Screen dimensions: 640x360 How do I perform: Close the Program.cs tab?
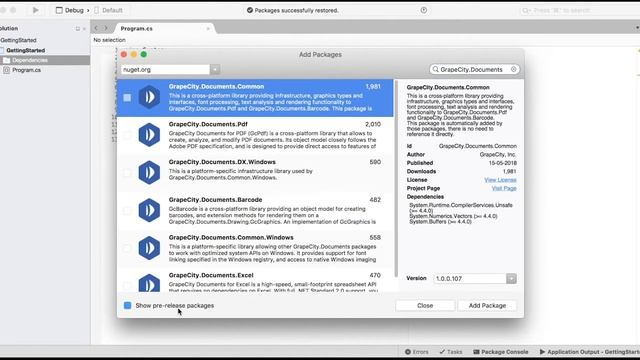[x=208, y=29]
